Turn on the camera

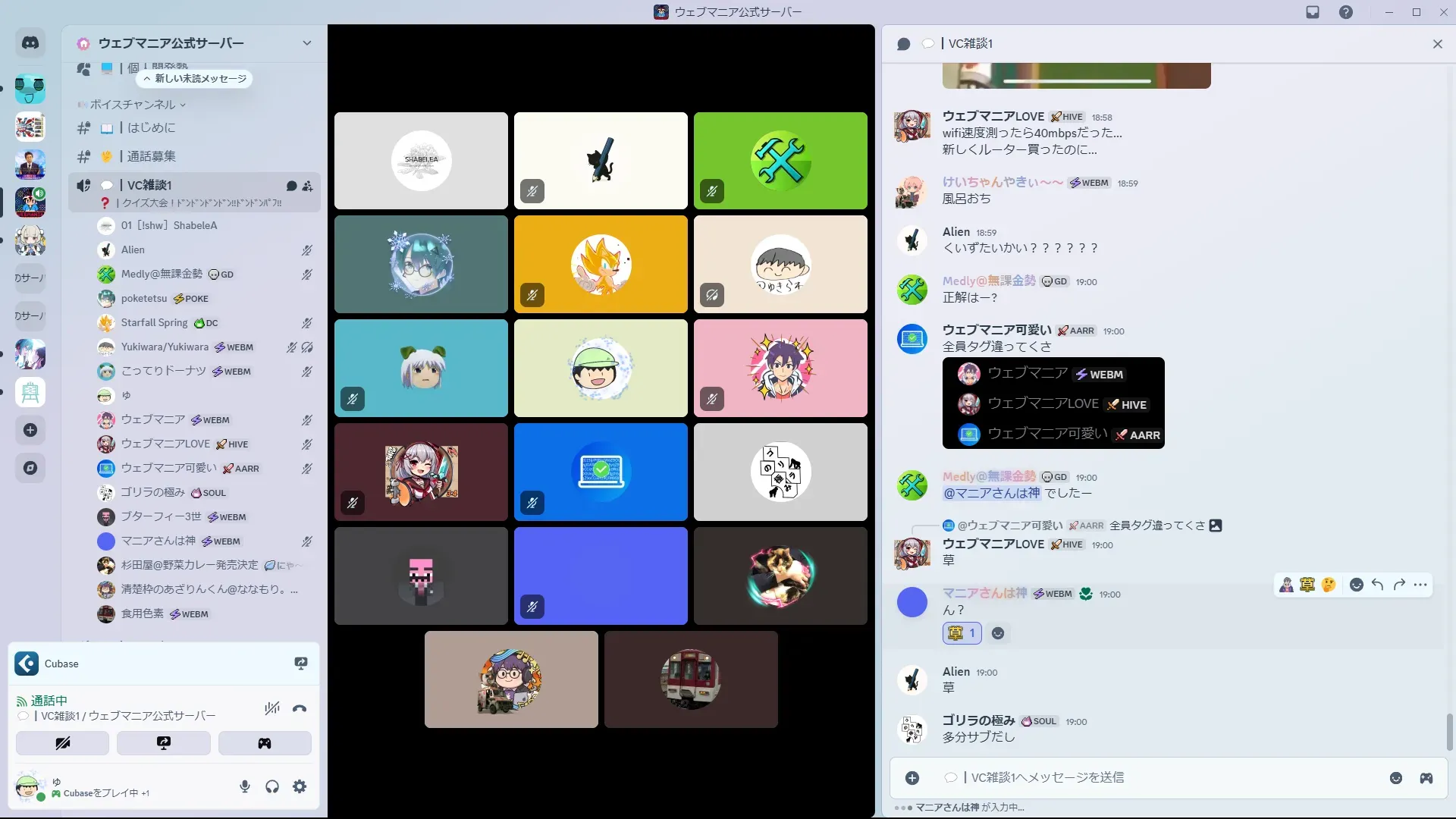tap(62, 743)
